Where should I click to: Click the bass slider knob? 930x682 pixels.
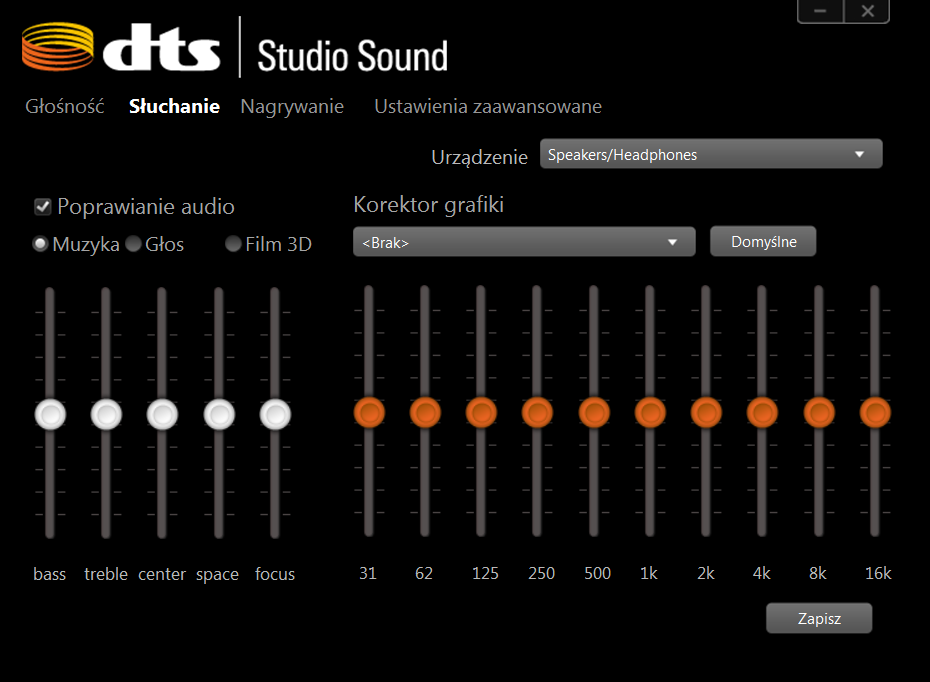coord(50,414)
